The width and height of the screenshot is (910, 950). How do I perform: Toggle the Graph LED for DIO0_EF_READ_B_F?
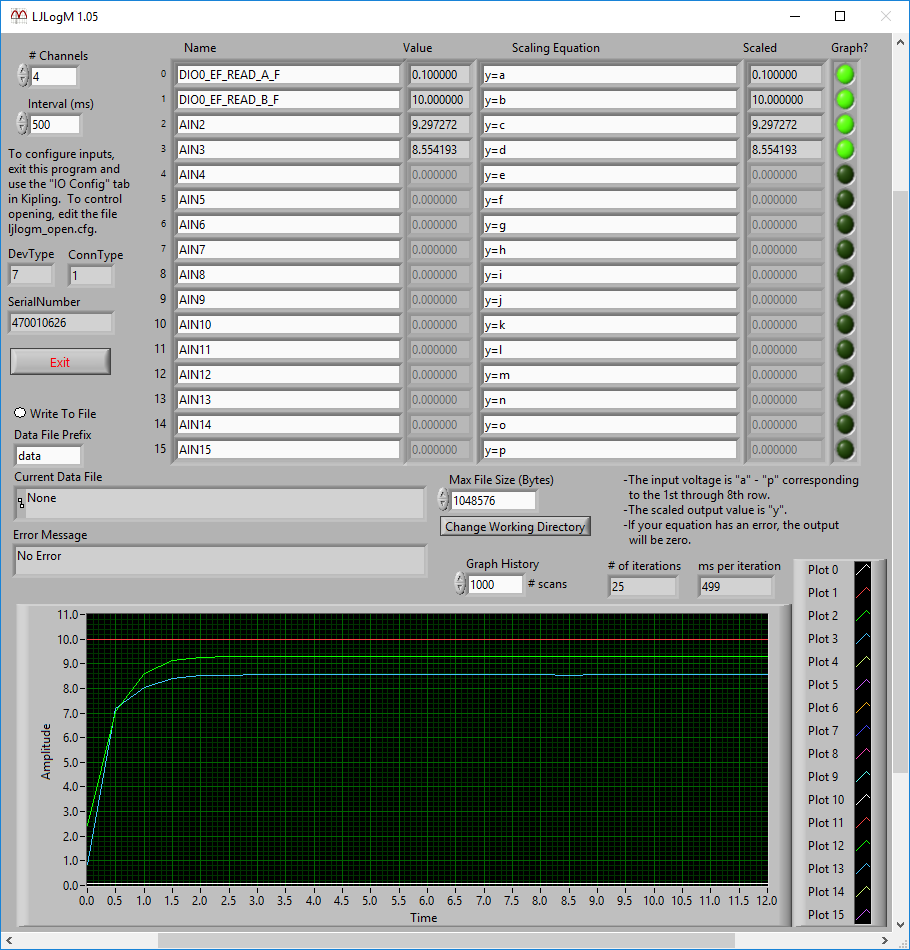(844, 99)
